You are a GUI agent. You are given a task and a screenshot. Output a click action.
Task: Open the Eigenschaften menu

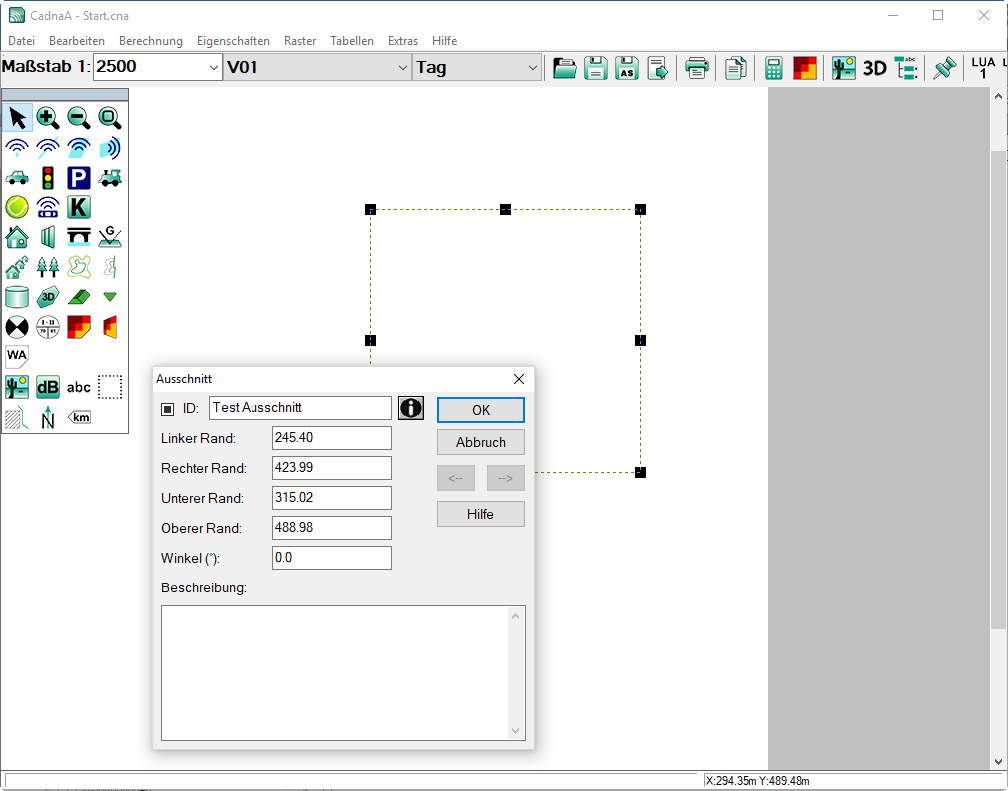(x=233, y=41)
